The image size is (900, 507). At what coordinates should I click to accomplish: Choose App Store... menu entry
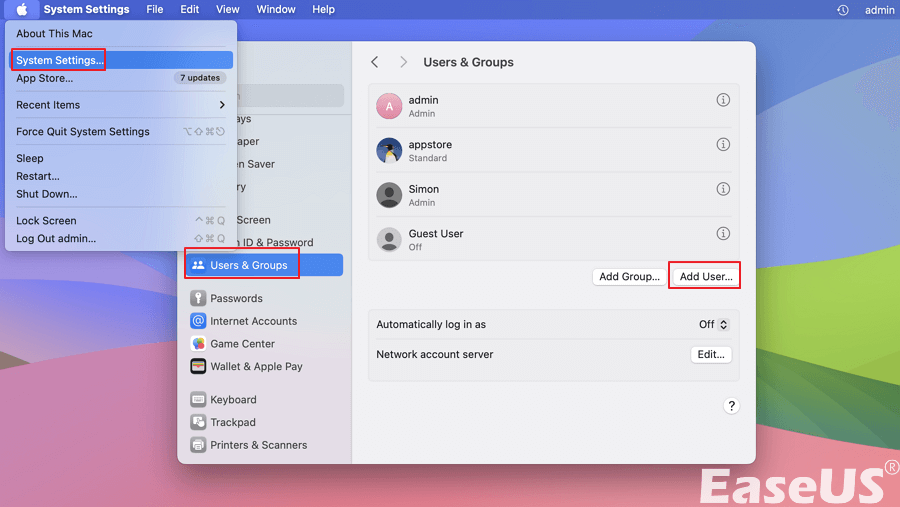[44, 78]
